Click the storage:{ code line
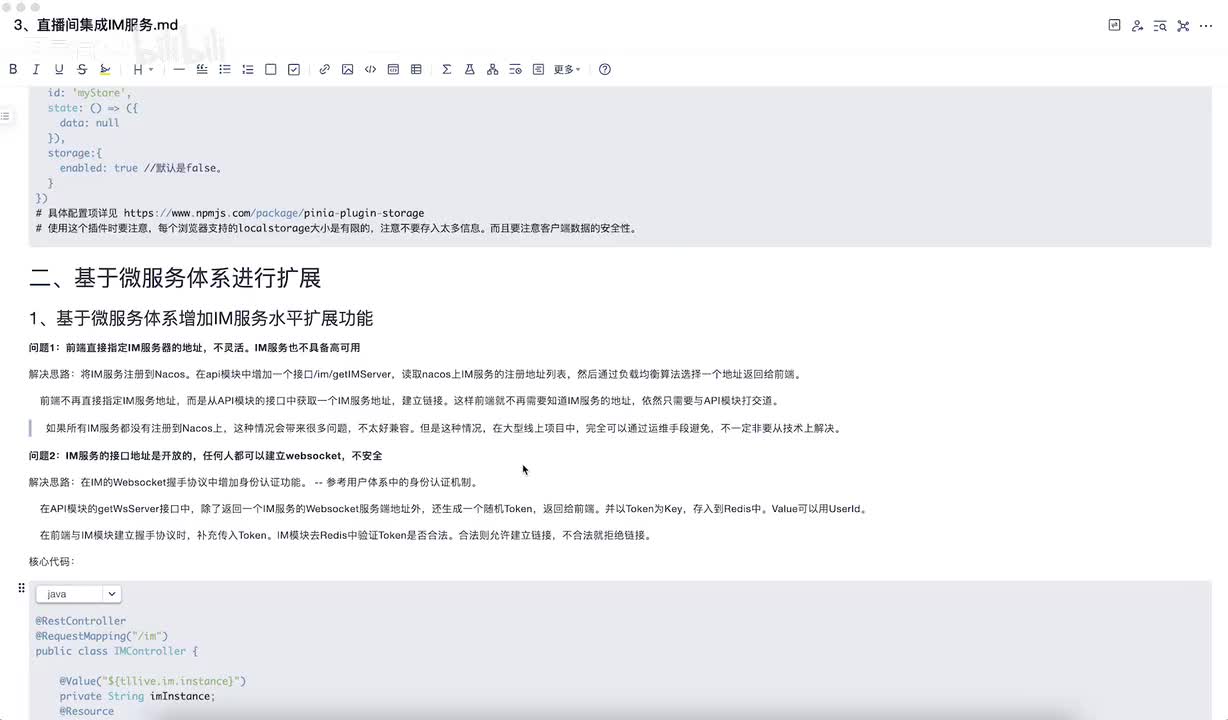 click(75, 153)
